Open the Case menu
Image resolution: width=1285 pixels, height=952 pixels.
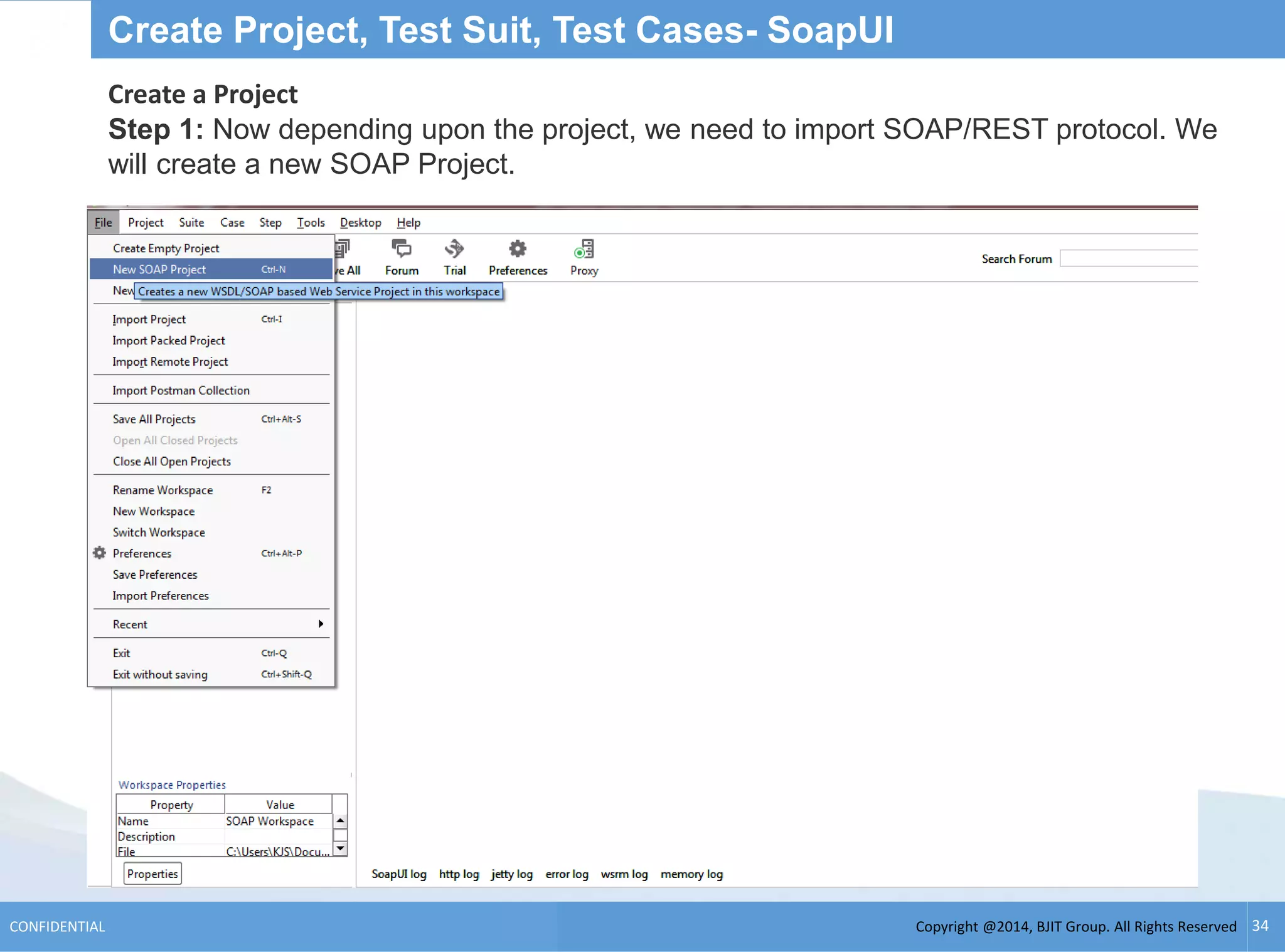pyautogui.click(x=232, y=223)
